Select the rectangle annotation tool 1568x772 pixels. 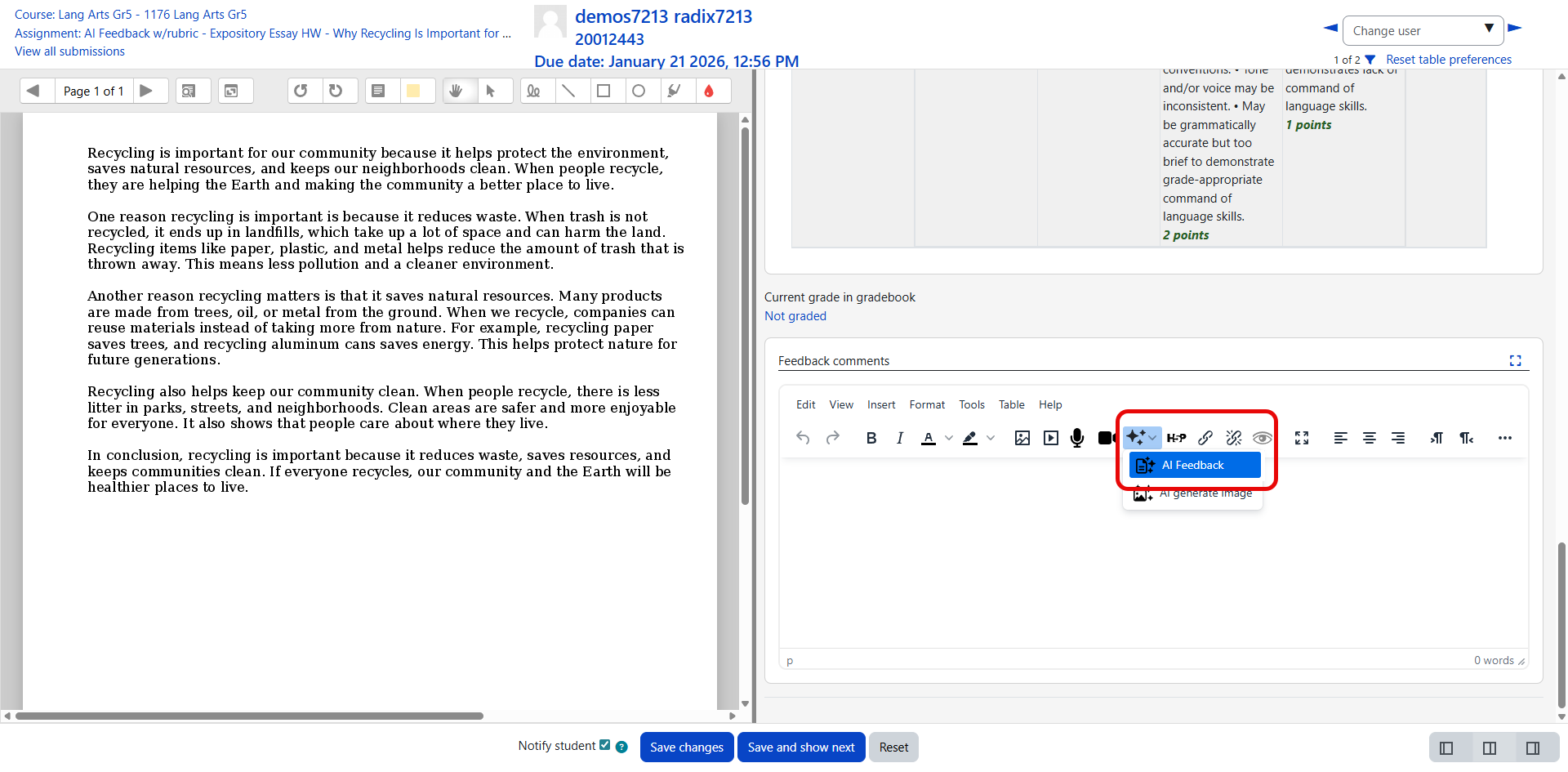[604, 91]
